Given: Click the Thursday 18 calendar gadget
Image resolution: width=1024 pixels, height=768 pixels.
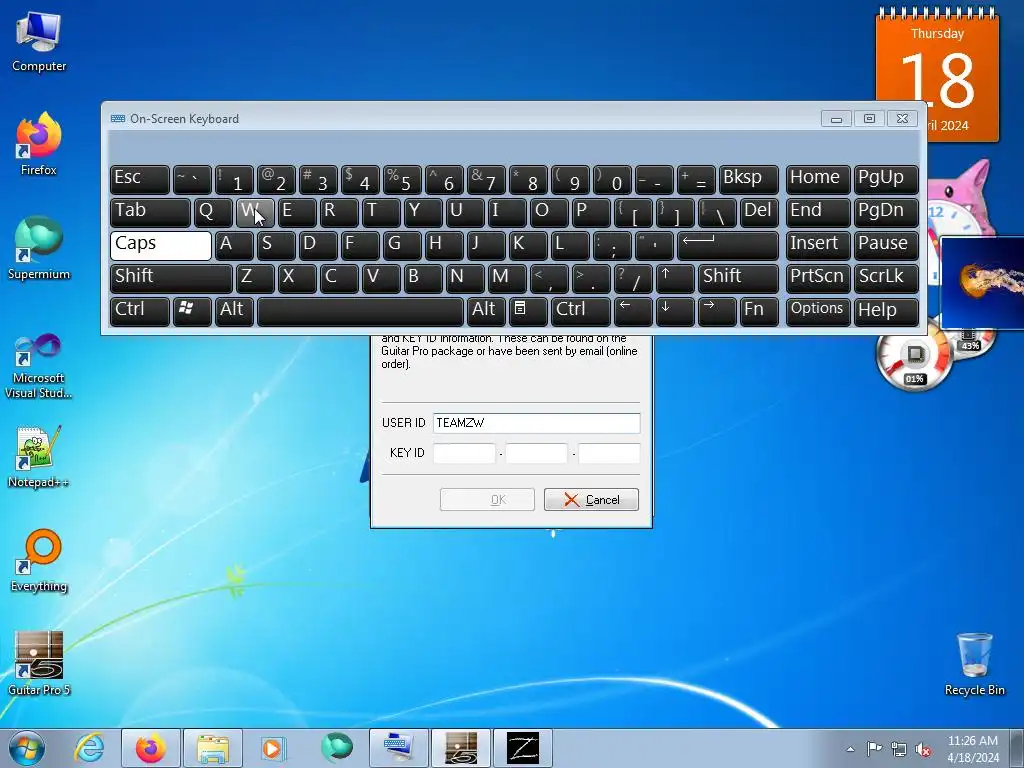Looking at the screenshot, I should coord(936,75).
